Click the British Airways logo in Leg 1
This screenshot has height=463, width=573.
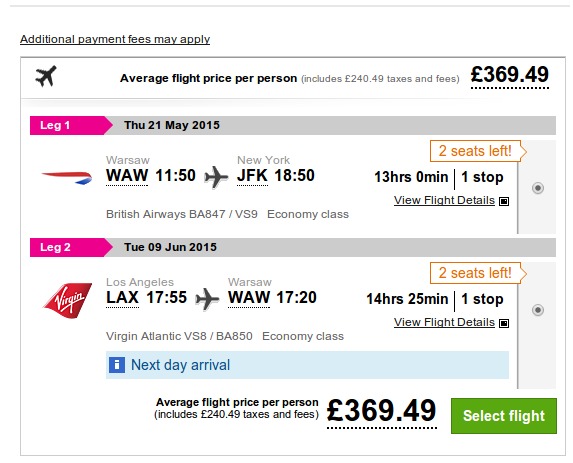click(x=67, y=178)
